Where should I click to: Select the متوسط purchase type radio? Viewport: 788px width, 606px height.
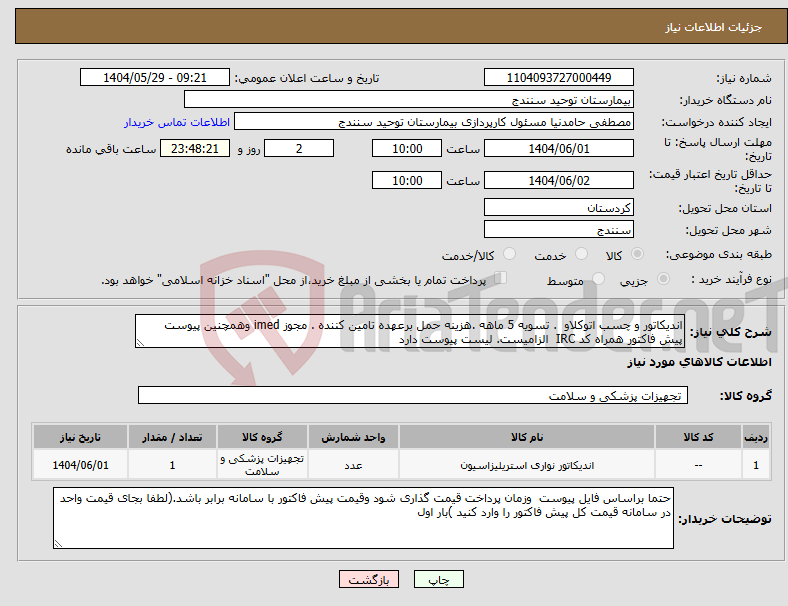click(x=598, y=278)
